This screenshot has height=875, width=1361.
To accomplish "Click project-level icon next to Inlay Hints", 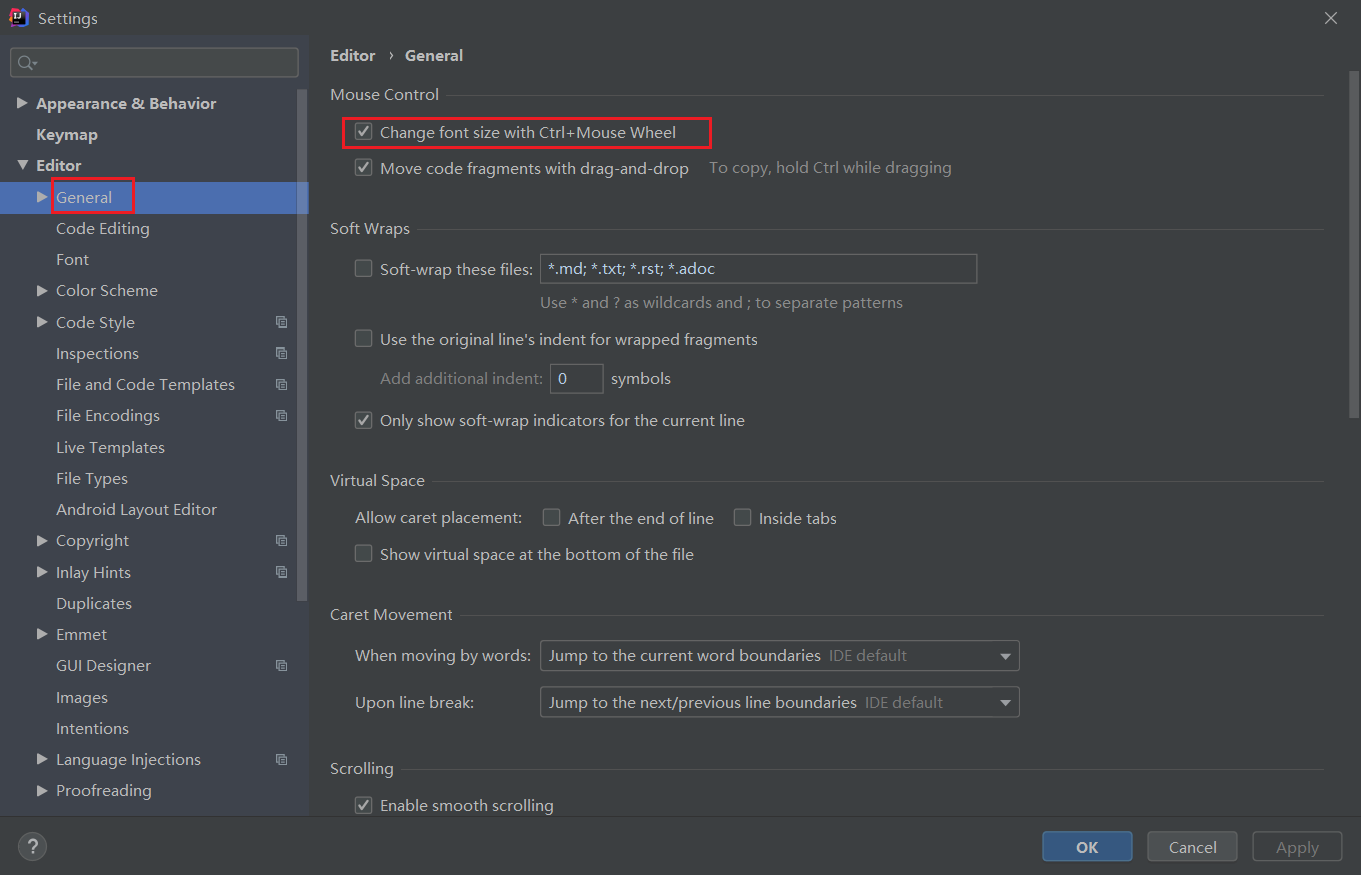I will [x=281, y=572].
